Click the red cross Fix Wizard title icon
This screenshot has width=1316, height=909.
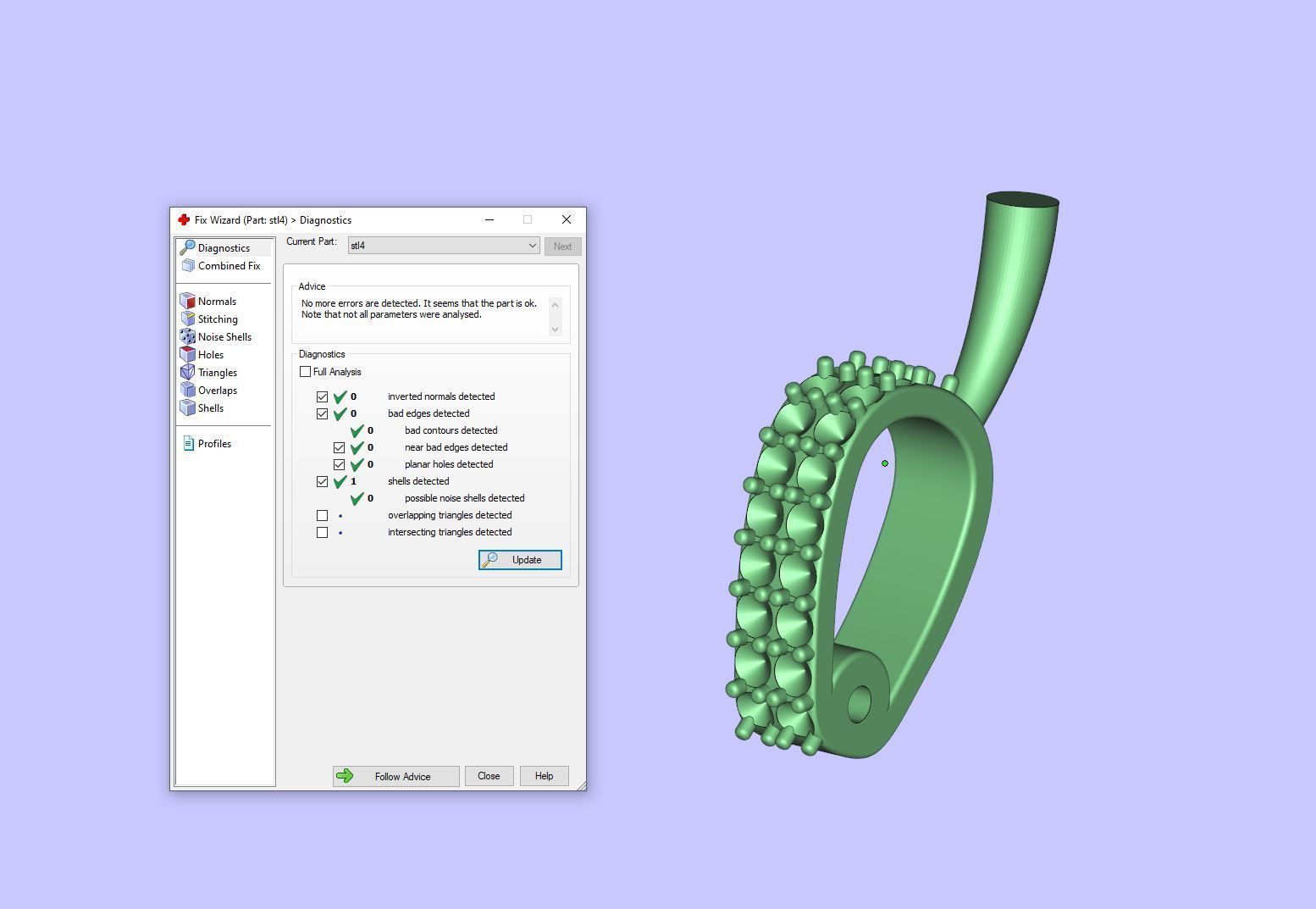pyautogui.click(x=184, y=219)
